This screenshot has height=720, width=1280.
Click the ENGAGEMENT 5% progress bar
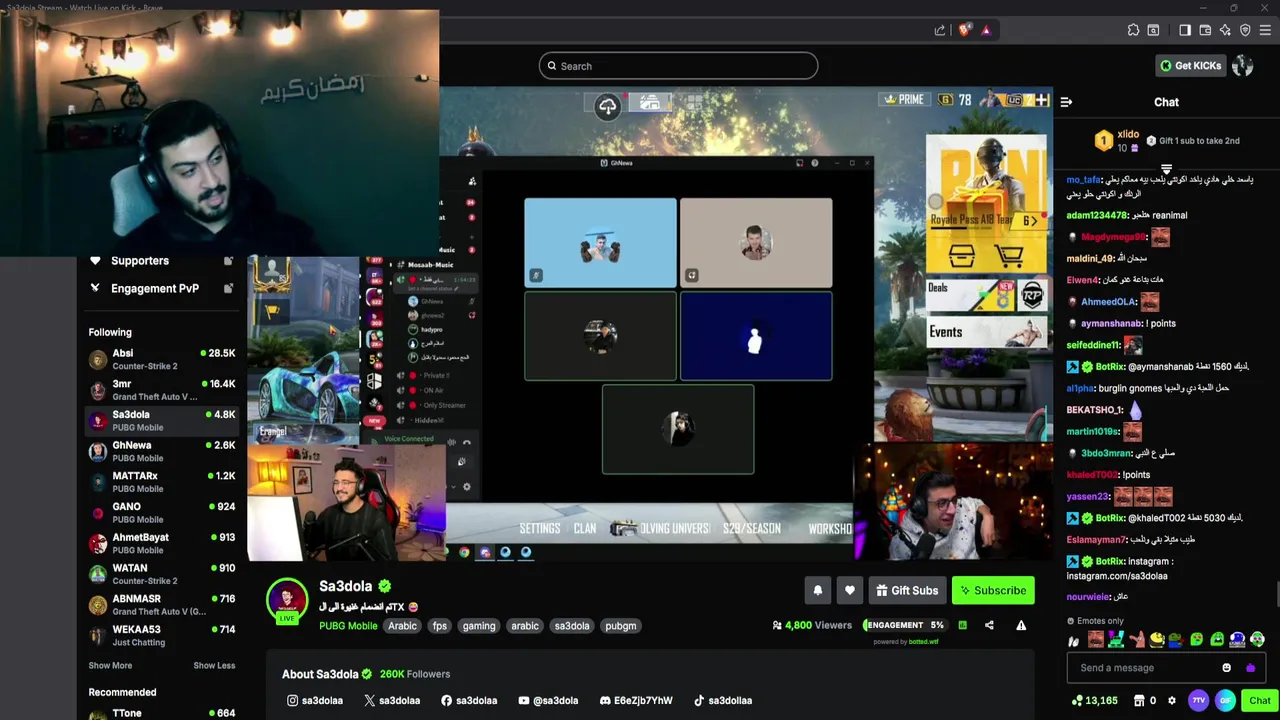coord(904,625)
